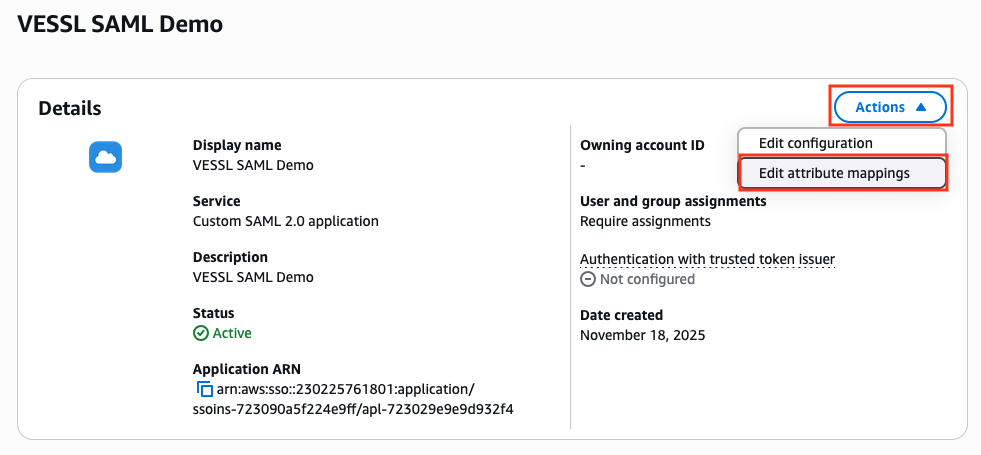
Task: Choose Edit configuration from the menu
Action: [815, 143]
